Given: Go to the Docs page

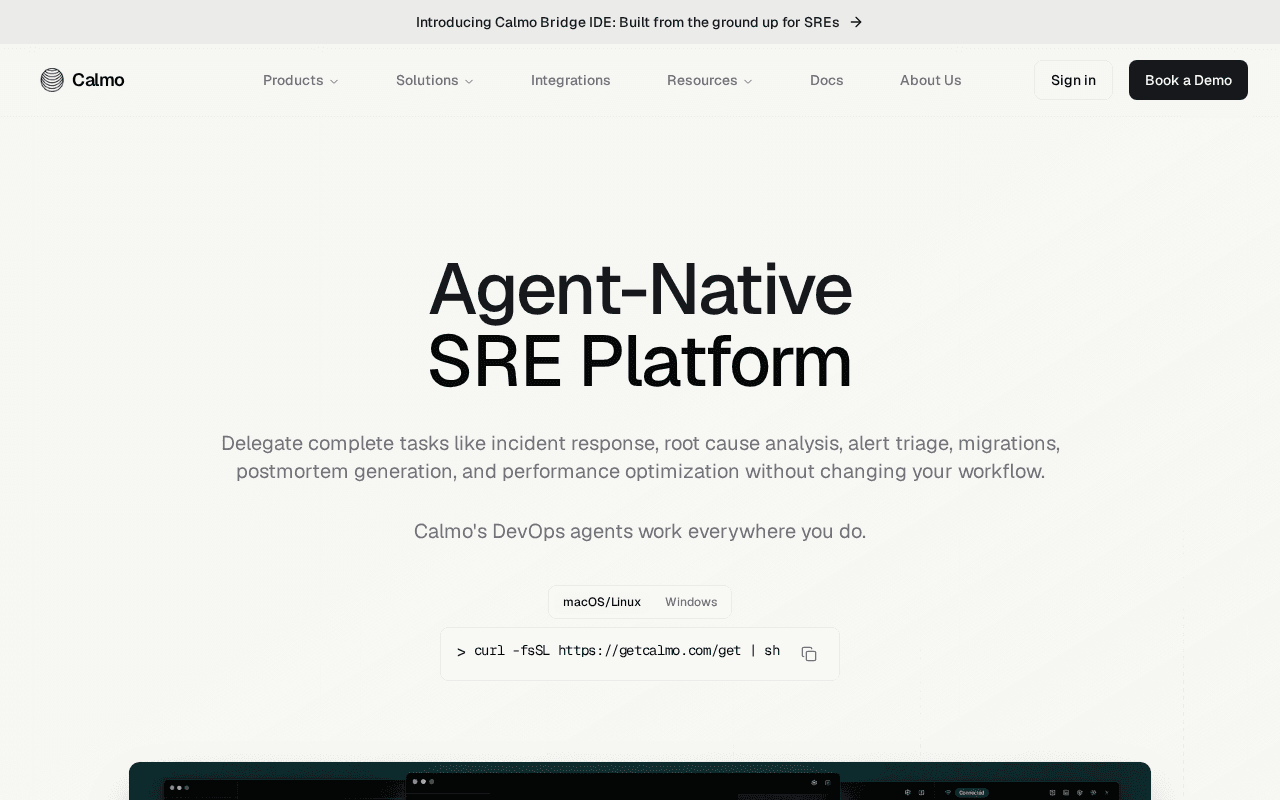Looking at the screenshot, I should [x=826, y=80].
